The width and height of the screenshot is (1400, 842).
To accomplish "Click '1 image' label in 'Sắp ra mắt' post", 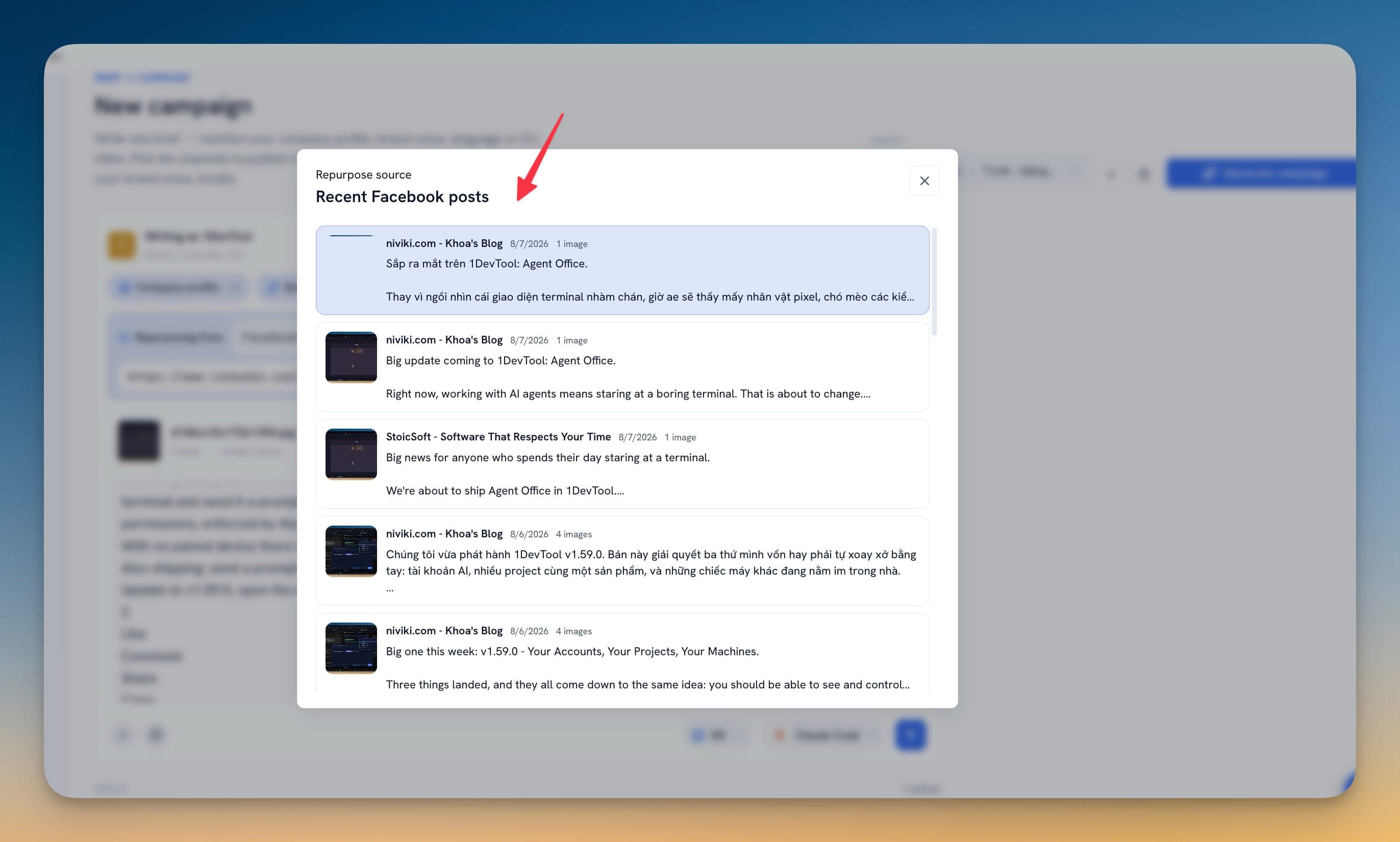I will (572, 244).
